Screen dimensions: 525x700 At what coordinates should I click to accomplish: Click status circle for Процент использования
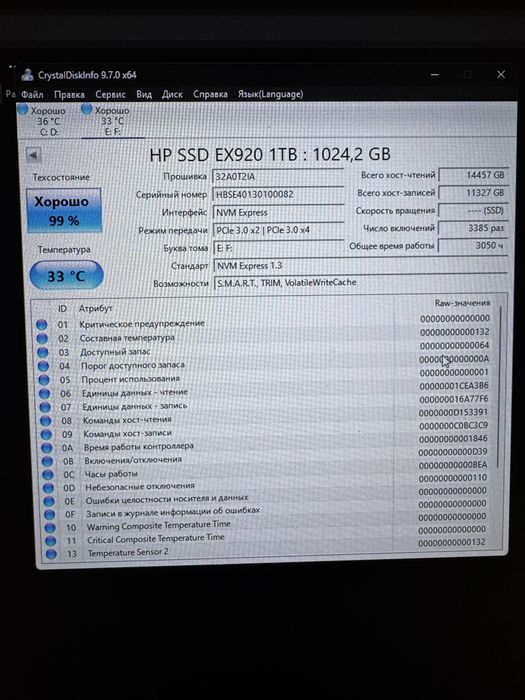44,380
